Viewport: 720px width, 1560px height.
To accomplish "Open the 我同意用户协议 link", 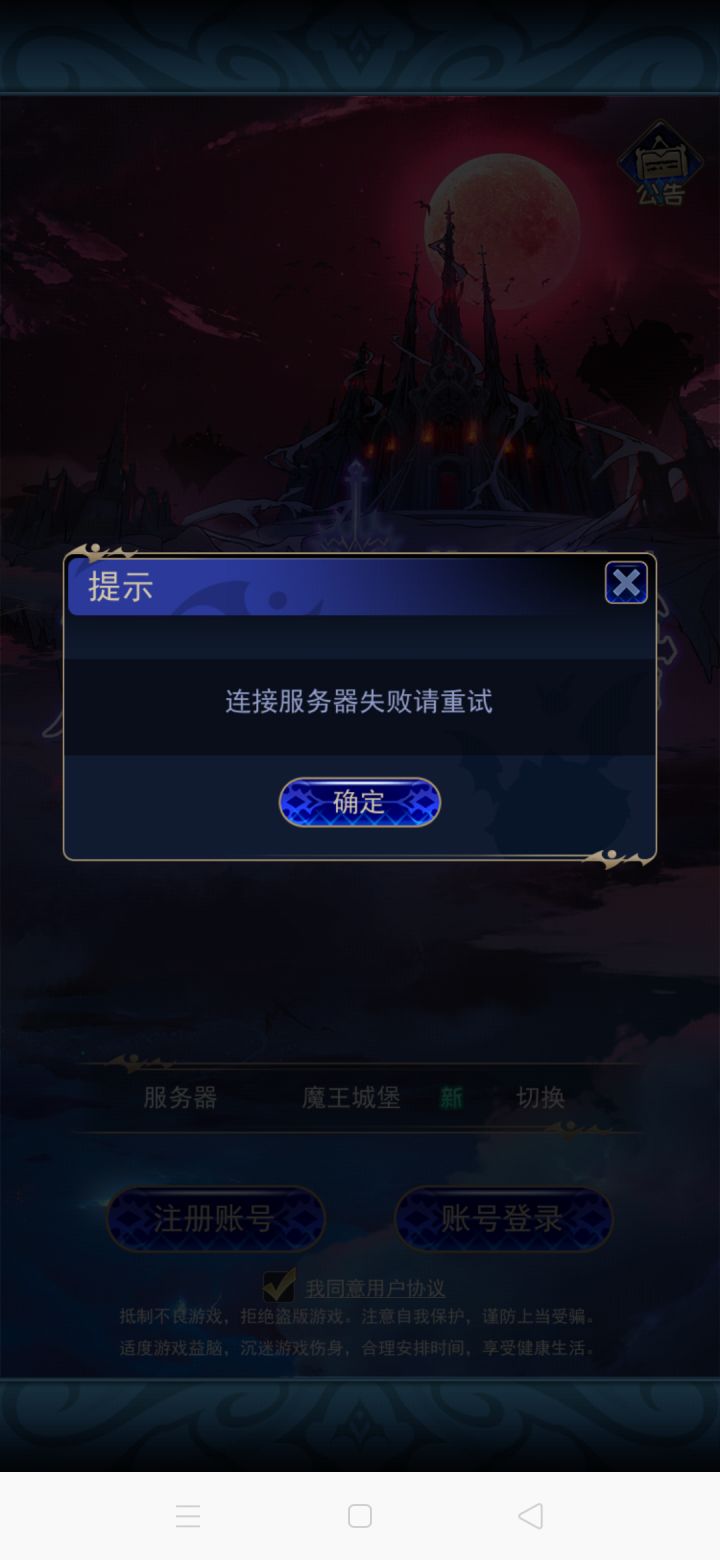I will point(375,1288).
